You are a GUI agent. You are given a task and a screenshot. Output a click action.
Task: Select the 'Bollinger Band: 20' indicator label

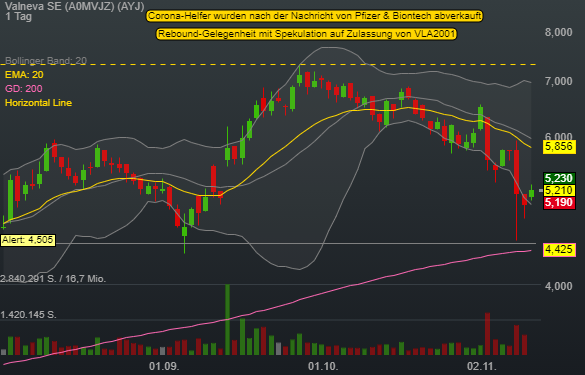(46, 60)
